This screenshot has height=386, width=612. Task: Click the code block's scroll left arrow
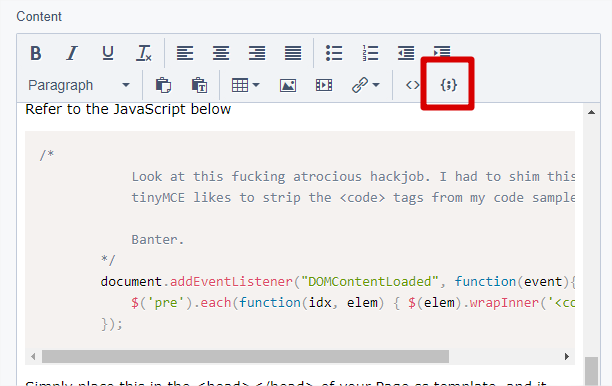33,356
